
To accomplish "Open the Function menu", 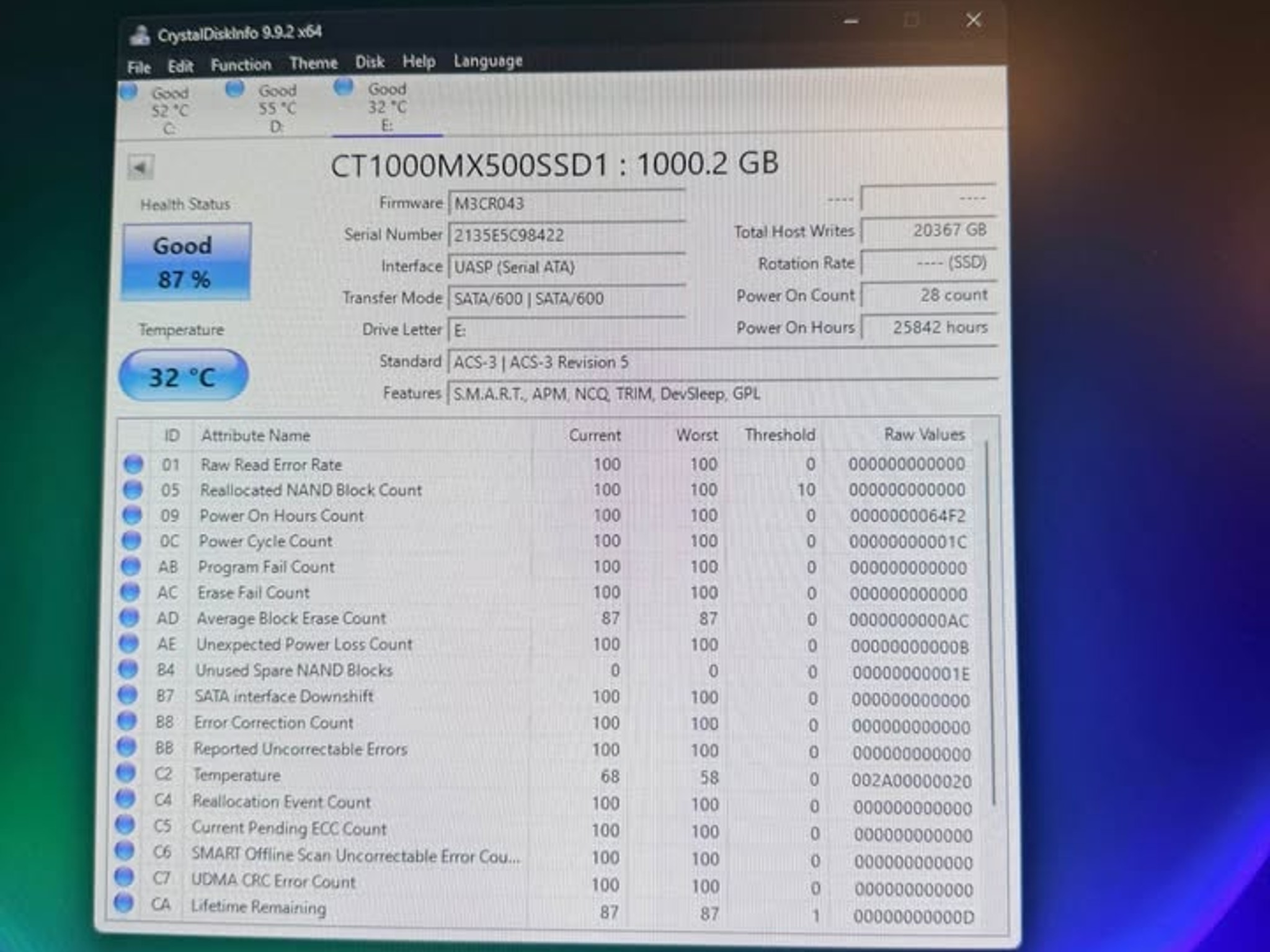I will (x=241, y=64).
